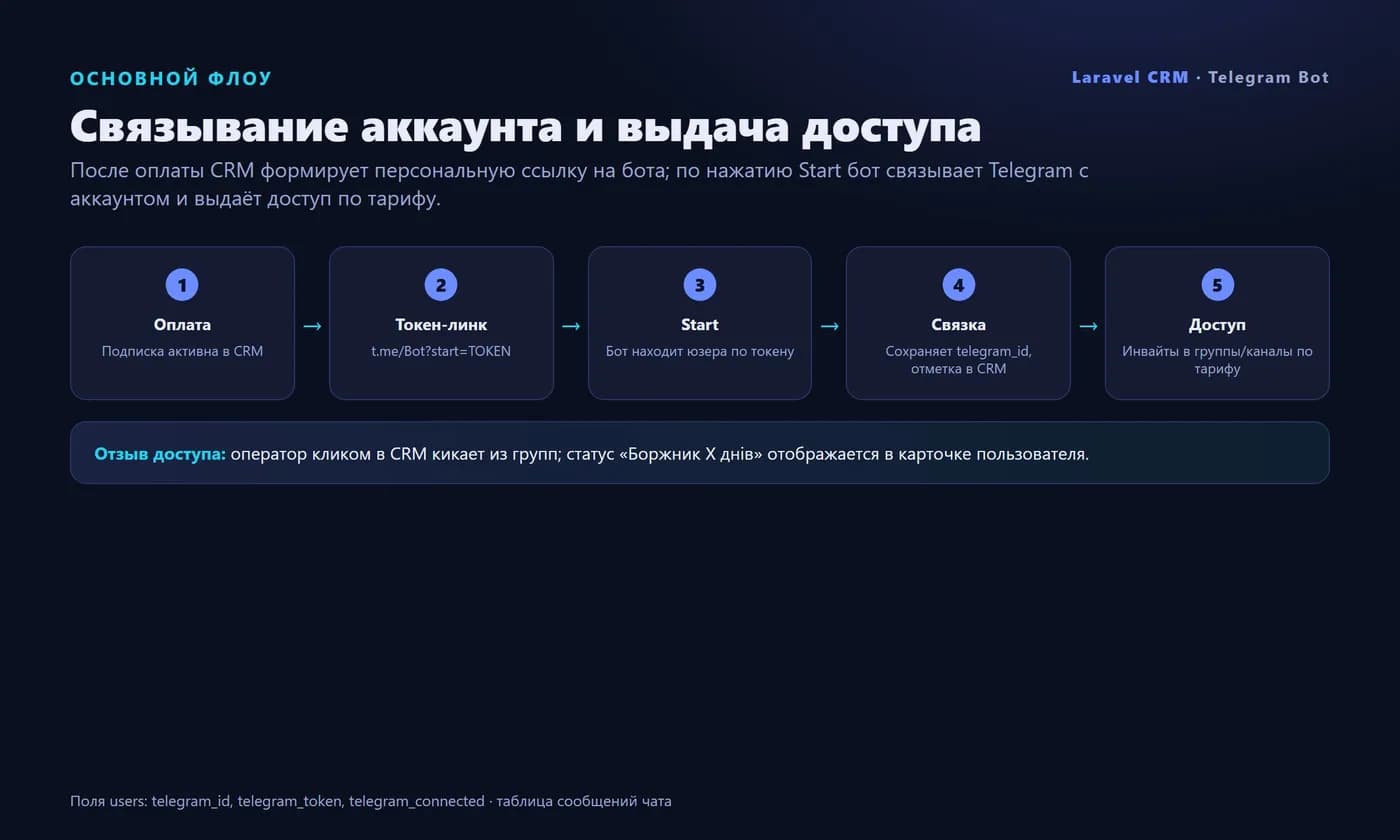Click the link text t.me/Bot?start=TOKEN
Image resolution: width=1400 pixels, height=840 pixels.
[x=441, y=351]
